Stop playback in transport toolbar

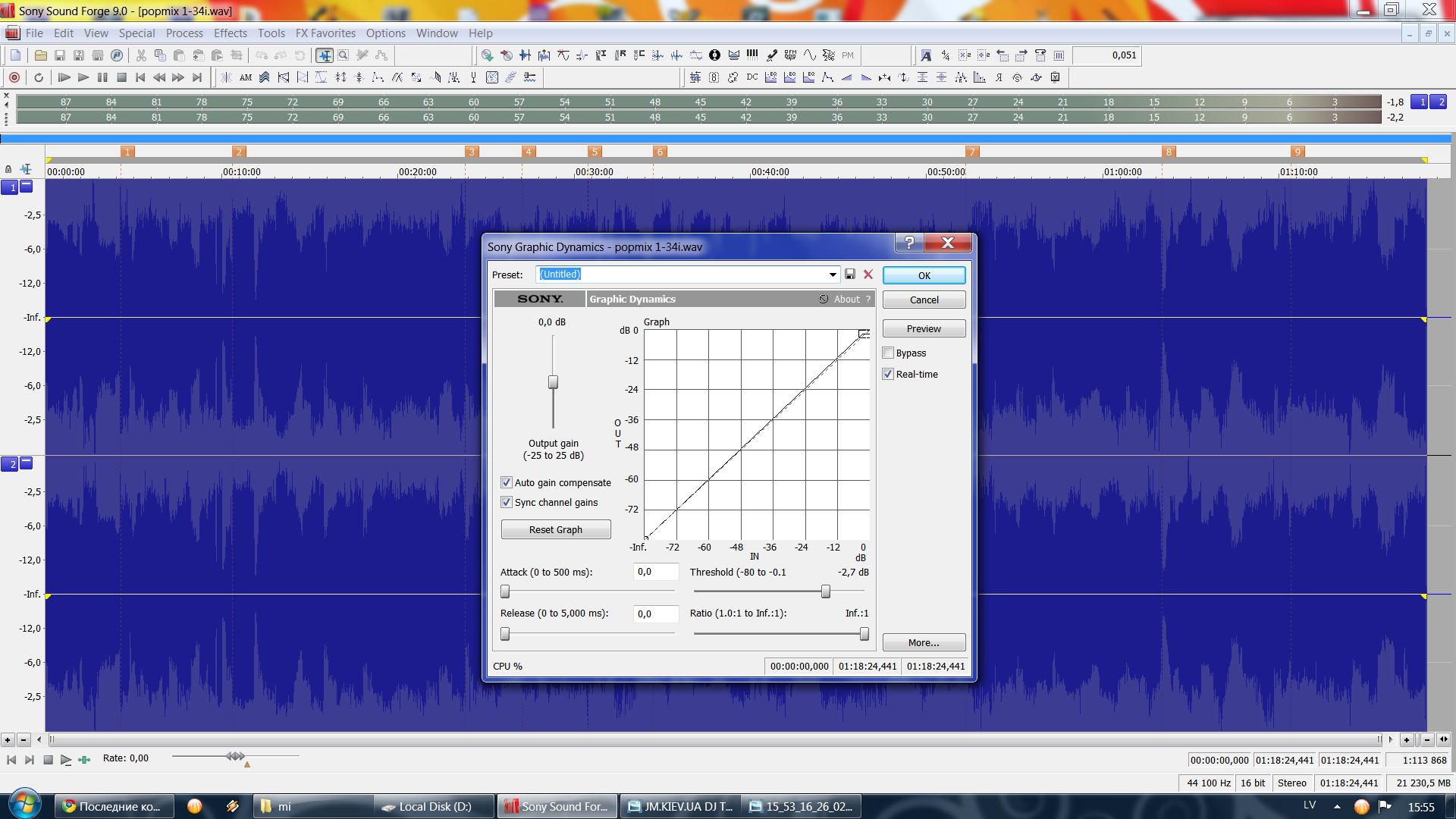pos(121,77)
